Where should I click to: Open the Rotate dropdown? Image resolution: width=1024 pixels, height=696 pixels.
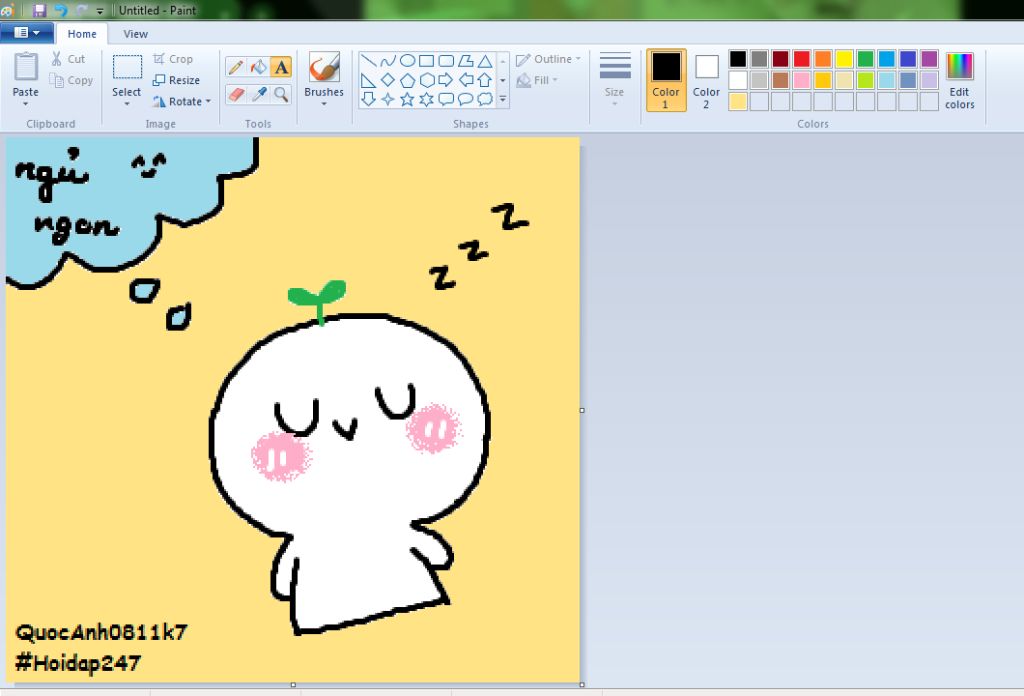tap(182, 102)
